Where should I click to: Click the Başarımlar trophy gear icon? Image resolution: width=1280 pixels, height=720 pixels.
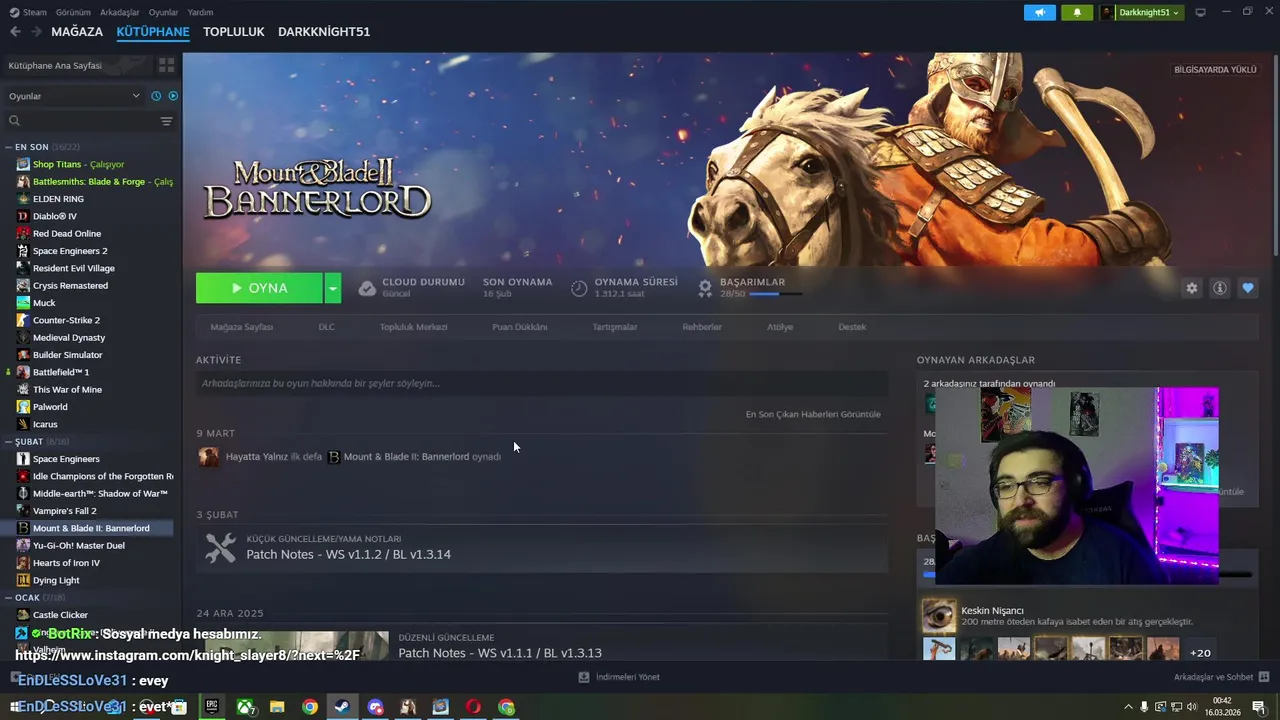(705, 288)
